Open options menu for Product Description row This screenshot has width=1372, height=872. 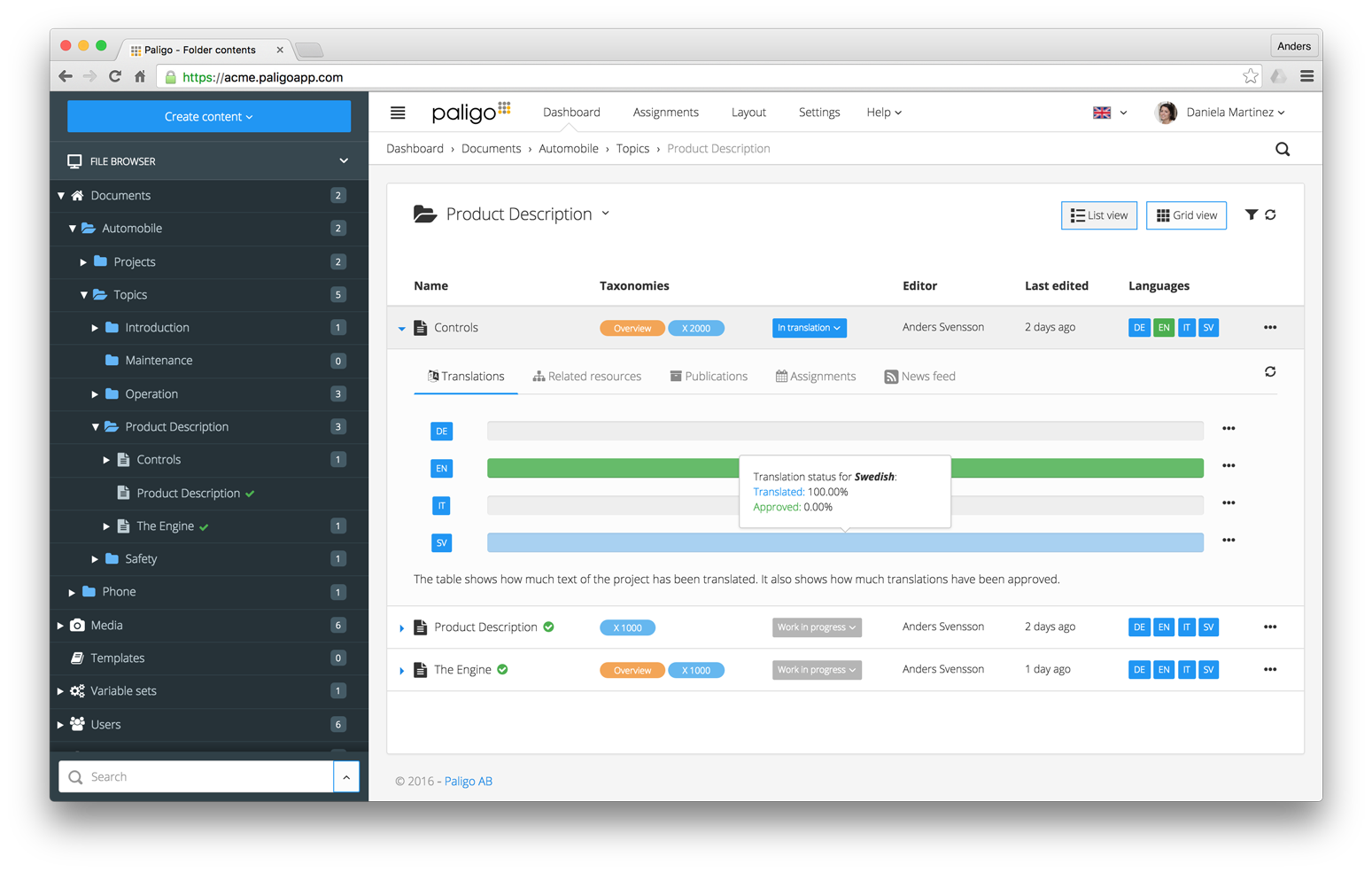click(1270, 627)
